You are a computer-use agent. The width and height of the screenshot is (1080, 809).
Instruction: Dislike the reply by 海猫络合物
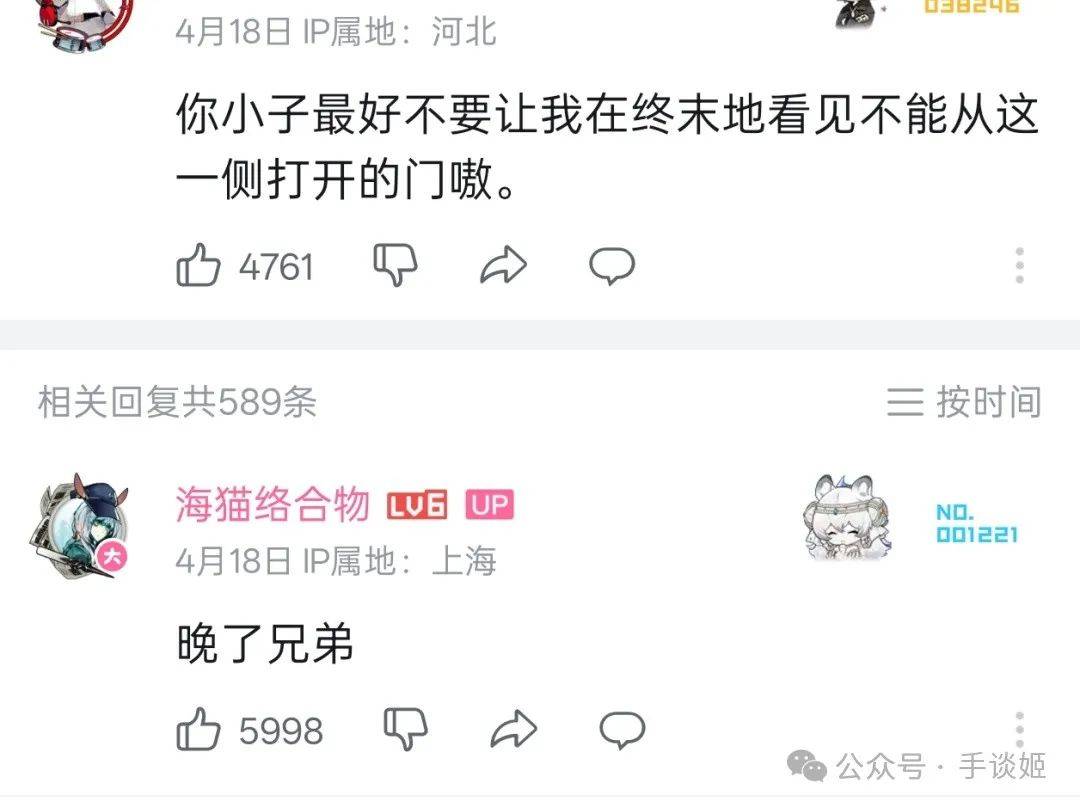(406, 729)
